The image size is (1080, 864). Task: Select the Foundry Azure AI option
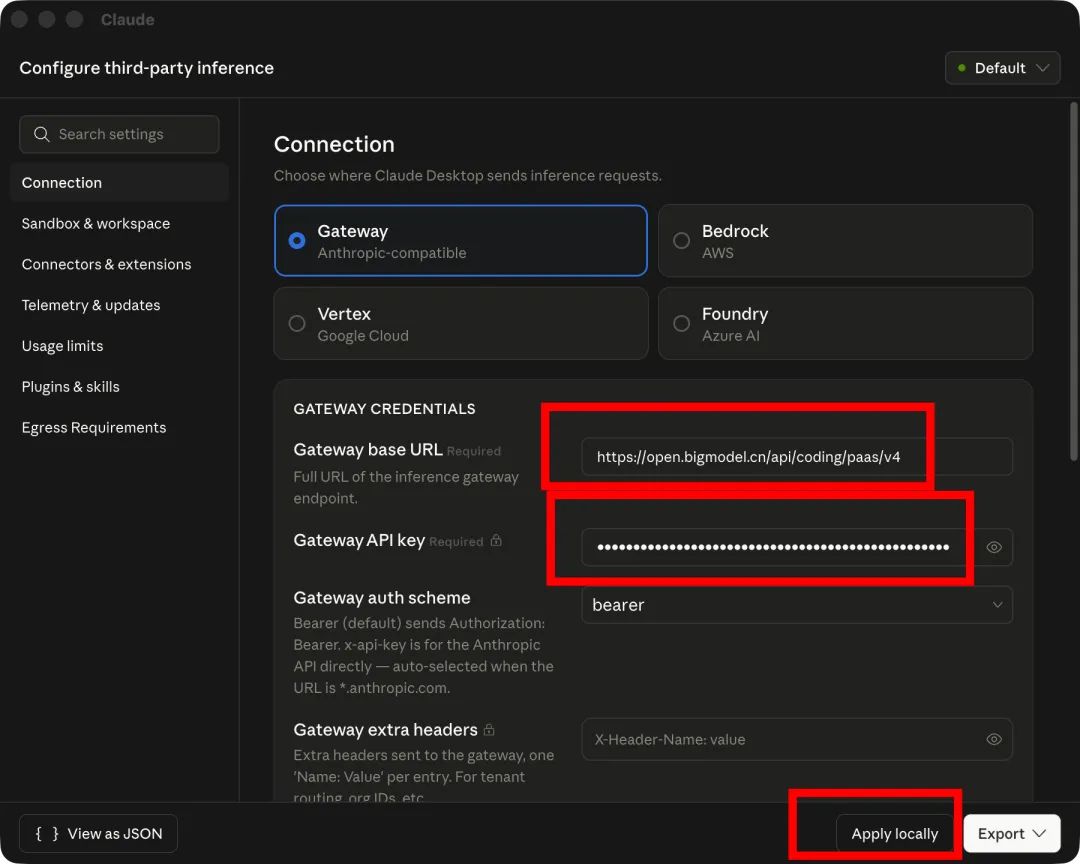click(x=682, y=324)
